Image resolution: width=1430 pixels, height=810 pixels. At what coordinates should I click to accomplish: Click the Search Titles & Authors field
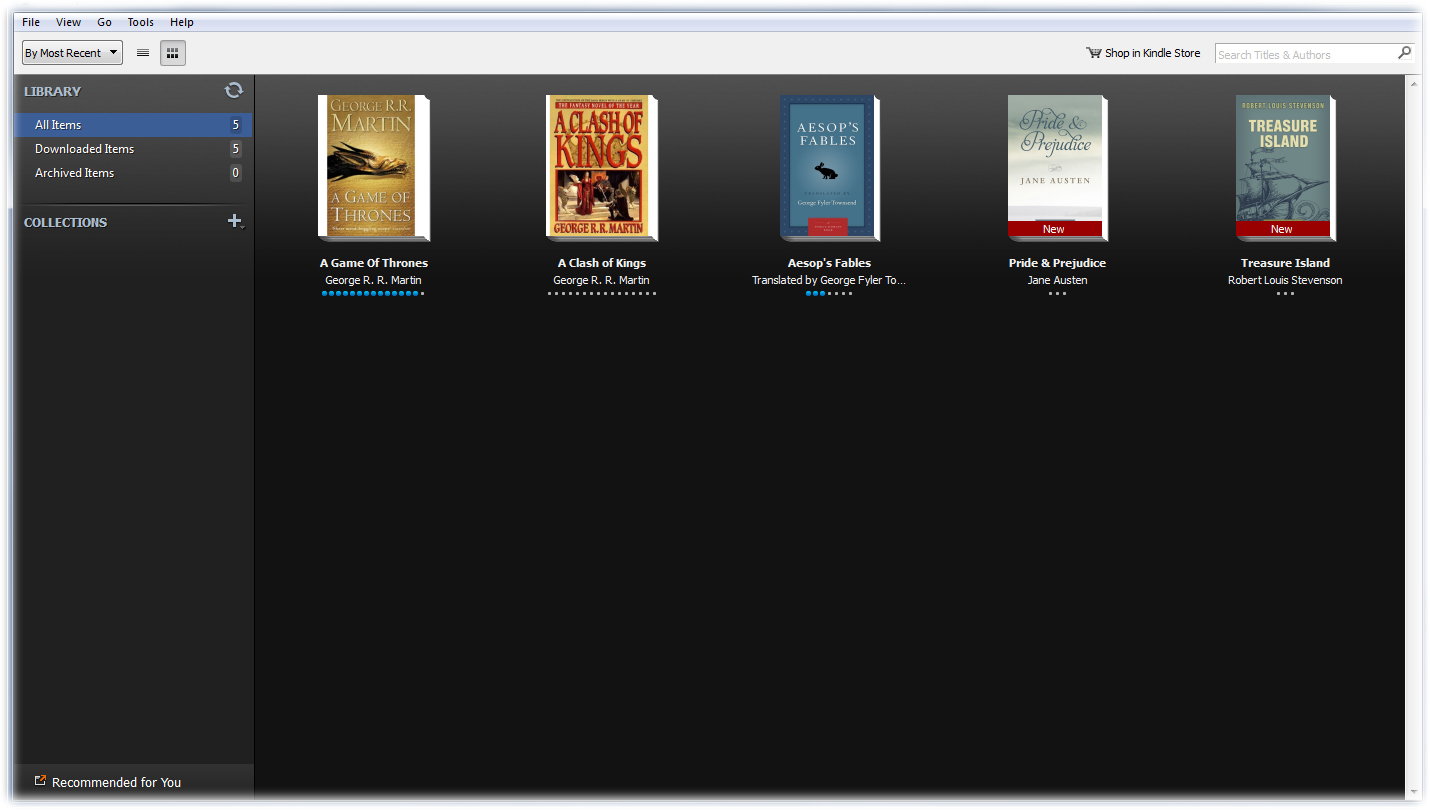1305,54
